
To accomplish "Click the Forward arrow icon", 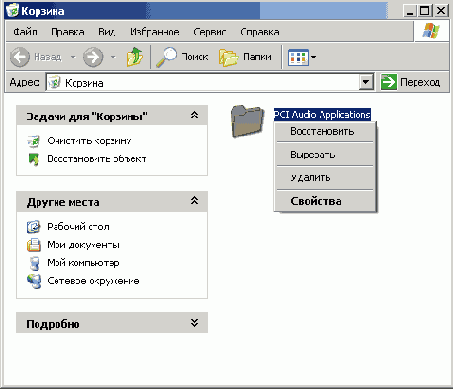I will [93, 57].
